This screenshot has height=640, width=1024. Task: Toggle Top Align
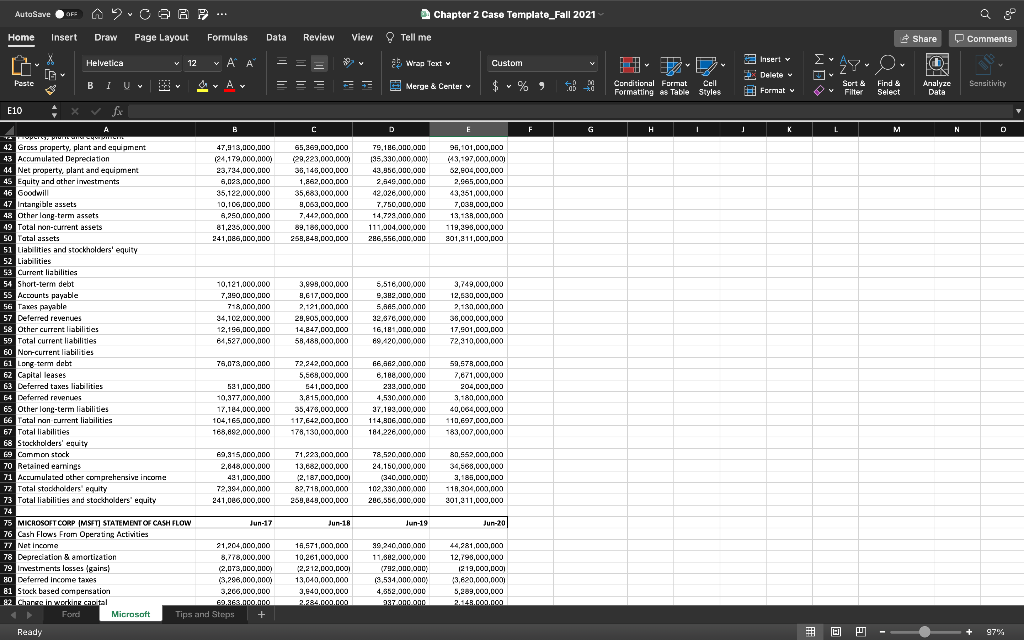(281, 63)
